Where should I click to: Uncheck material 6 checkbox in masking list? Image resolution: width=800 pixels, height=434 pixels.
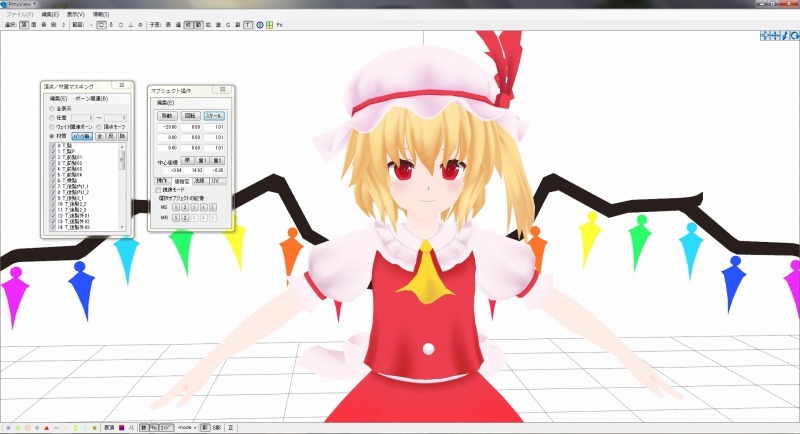tap(53, 181)
